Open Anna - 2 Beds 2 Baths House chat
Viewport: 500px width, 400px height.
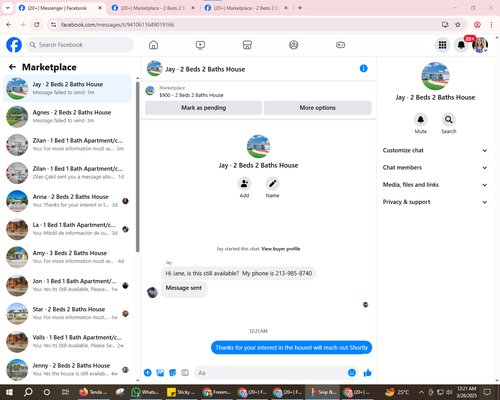coord(68,201)
